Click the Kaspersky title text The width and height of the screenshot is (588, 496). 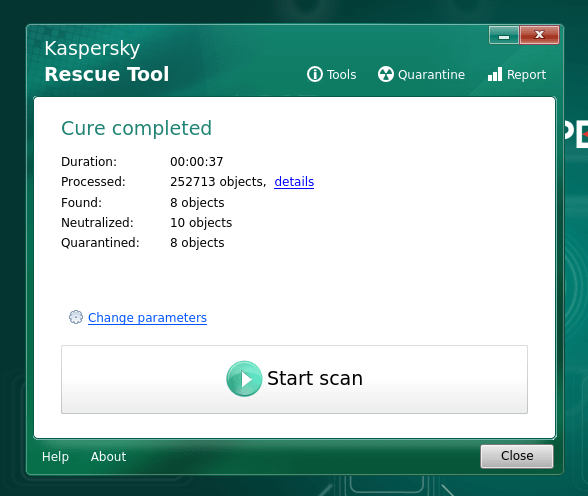point(92,49)
